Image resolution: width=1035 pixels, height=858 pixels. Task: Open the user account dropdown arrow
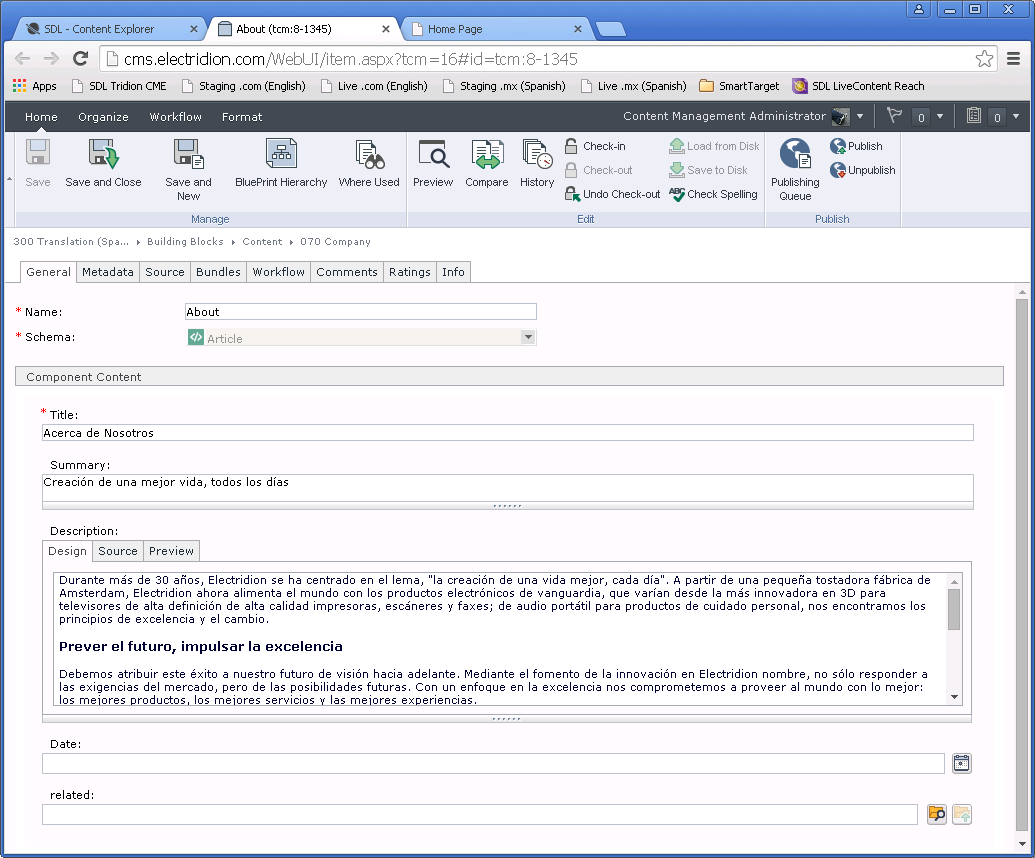[859, 117]
